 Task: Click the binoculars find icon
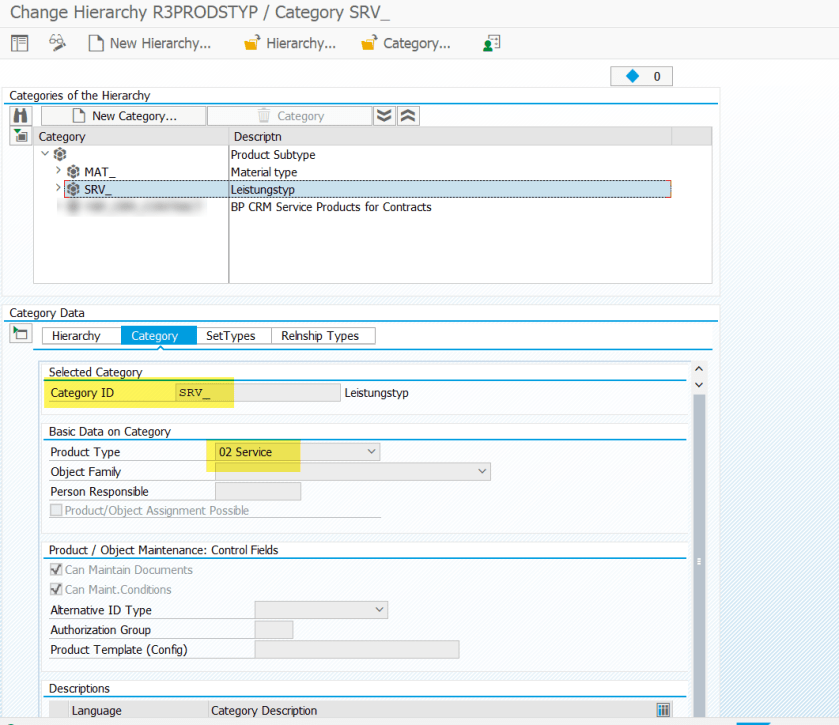pos(20,116)
